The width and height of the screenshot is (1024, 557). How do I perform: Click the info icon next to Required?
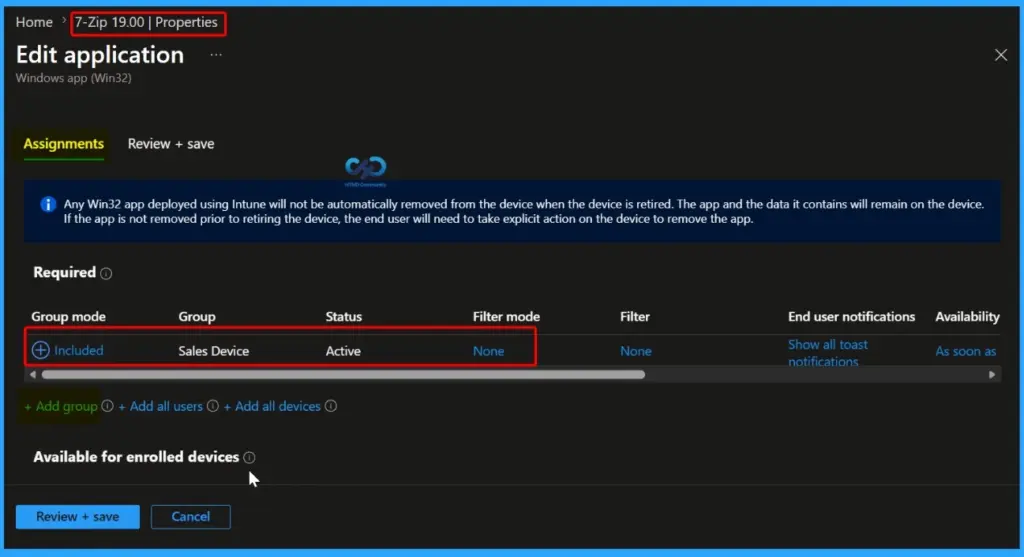tap(106, 274)
